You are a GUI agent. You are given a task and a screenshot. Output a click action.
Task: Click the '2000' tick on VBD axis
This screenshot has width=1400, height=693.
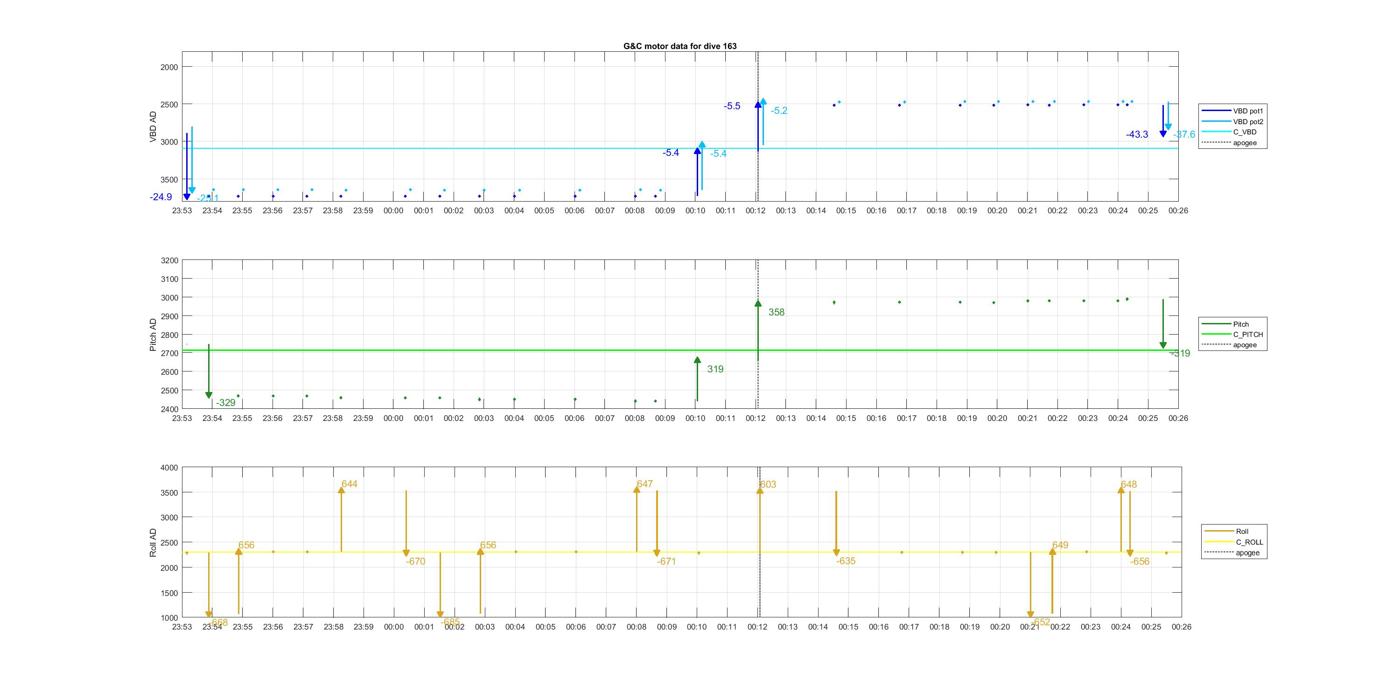[x=169, y=67]
